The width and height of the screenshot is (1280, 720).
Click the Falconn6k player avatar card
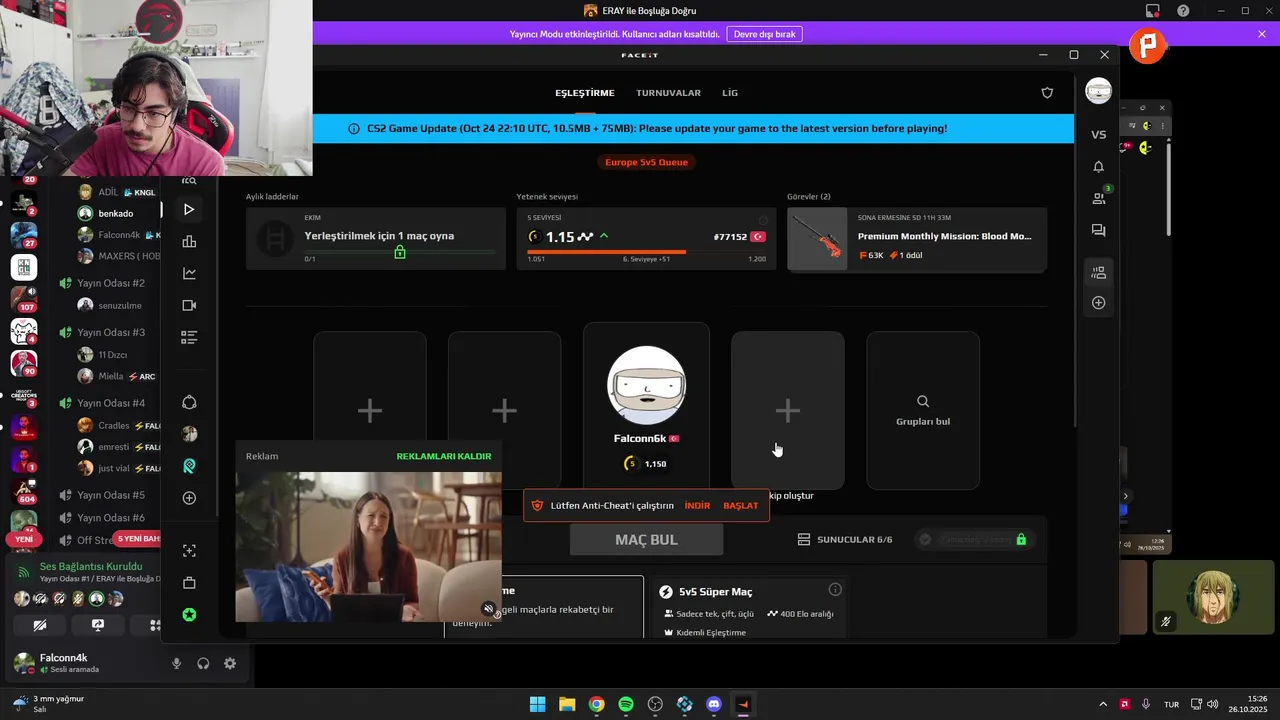click(647, 405)
